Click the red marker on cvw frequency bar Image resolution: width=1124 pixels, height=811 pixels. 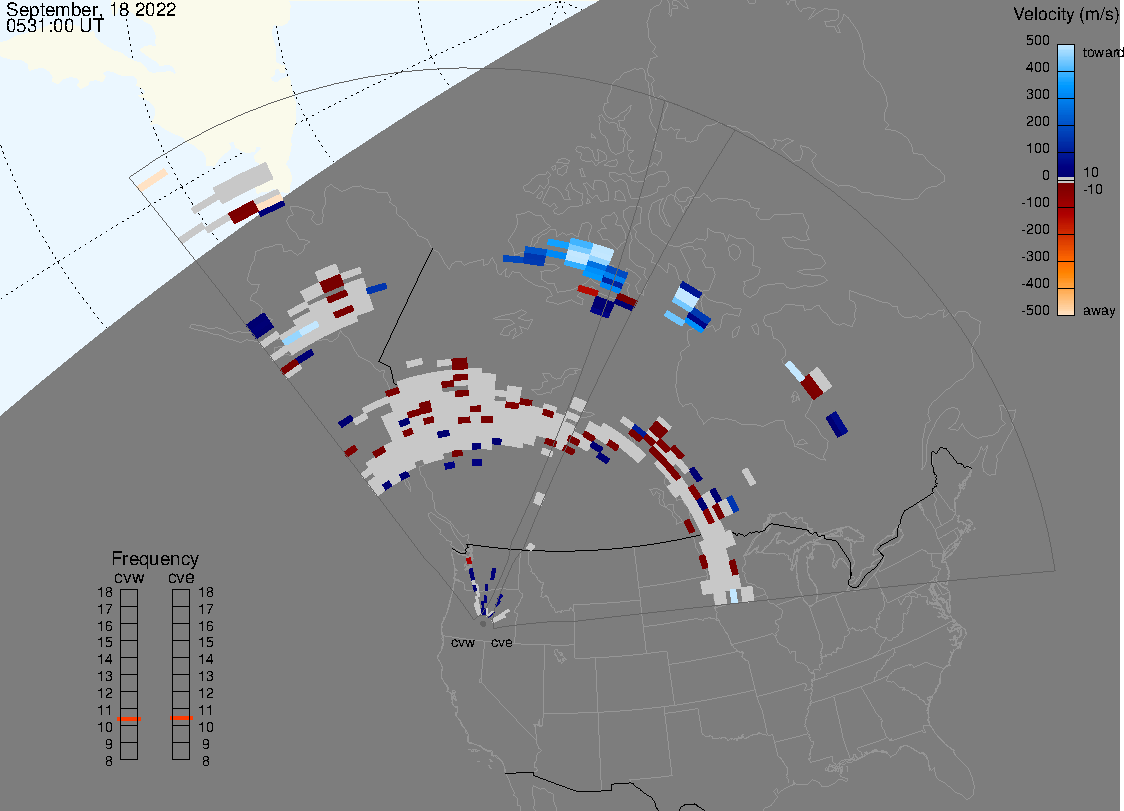click(130, 718)
